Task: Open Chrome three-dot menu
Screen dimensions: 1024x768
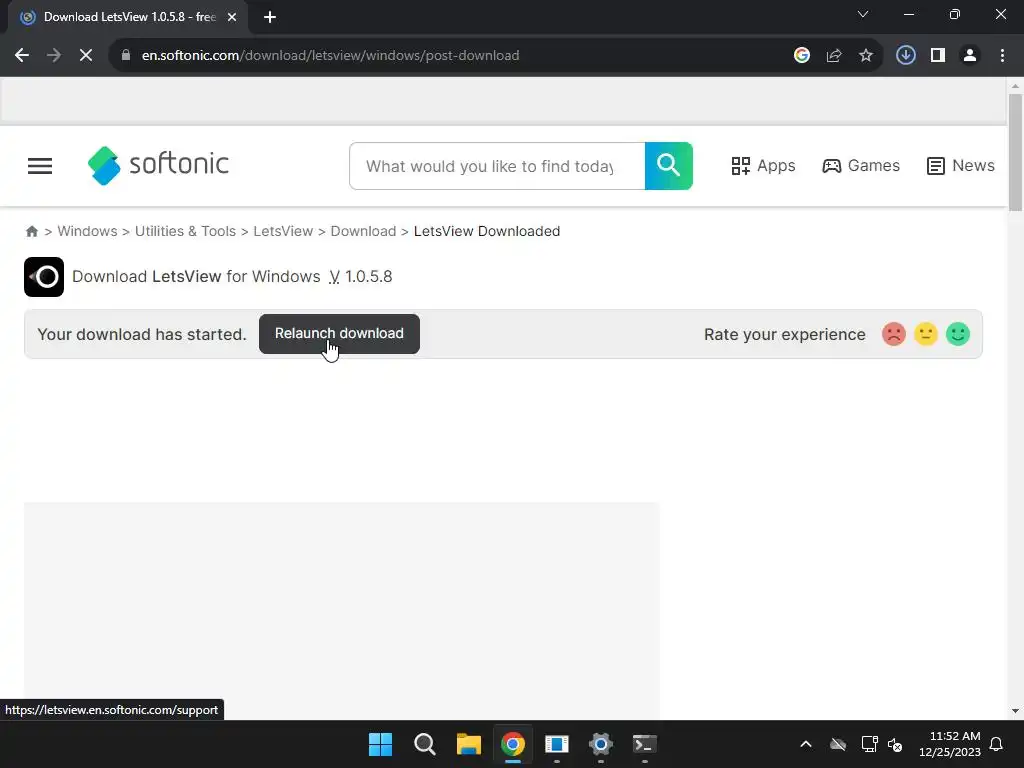Action: point(1002,56)
